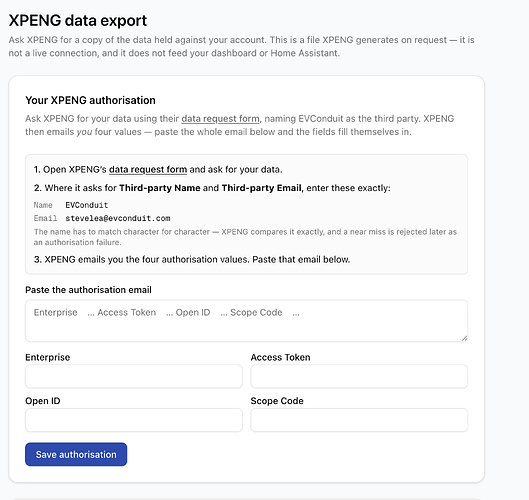Select the stevelea@evconduit.com email value
The height and width of the screenshot is (500, 529).
coord(118,218)
